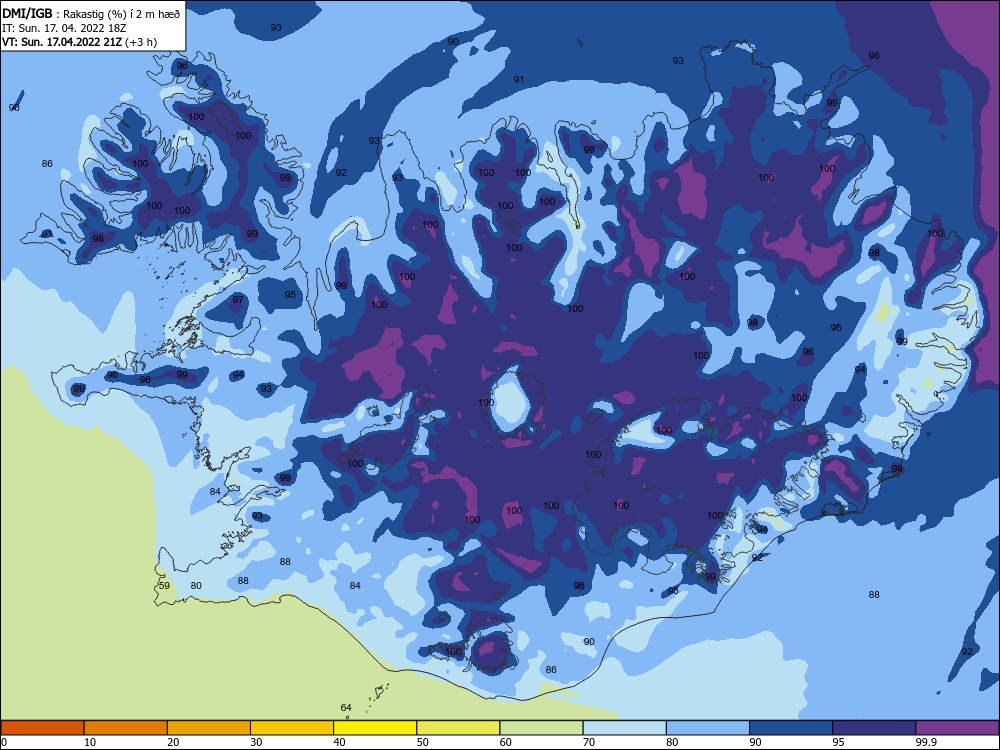Click the 'IT: Sun. 17. 04. 2022 18Z' line
This screenshot has width=1000, height=750.
(64, 28)
